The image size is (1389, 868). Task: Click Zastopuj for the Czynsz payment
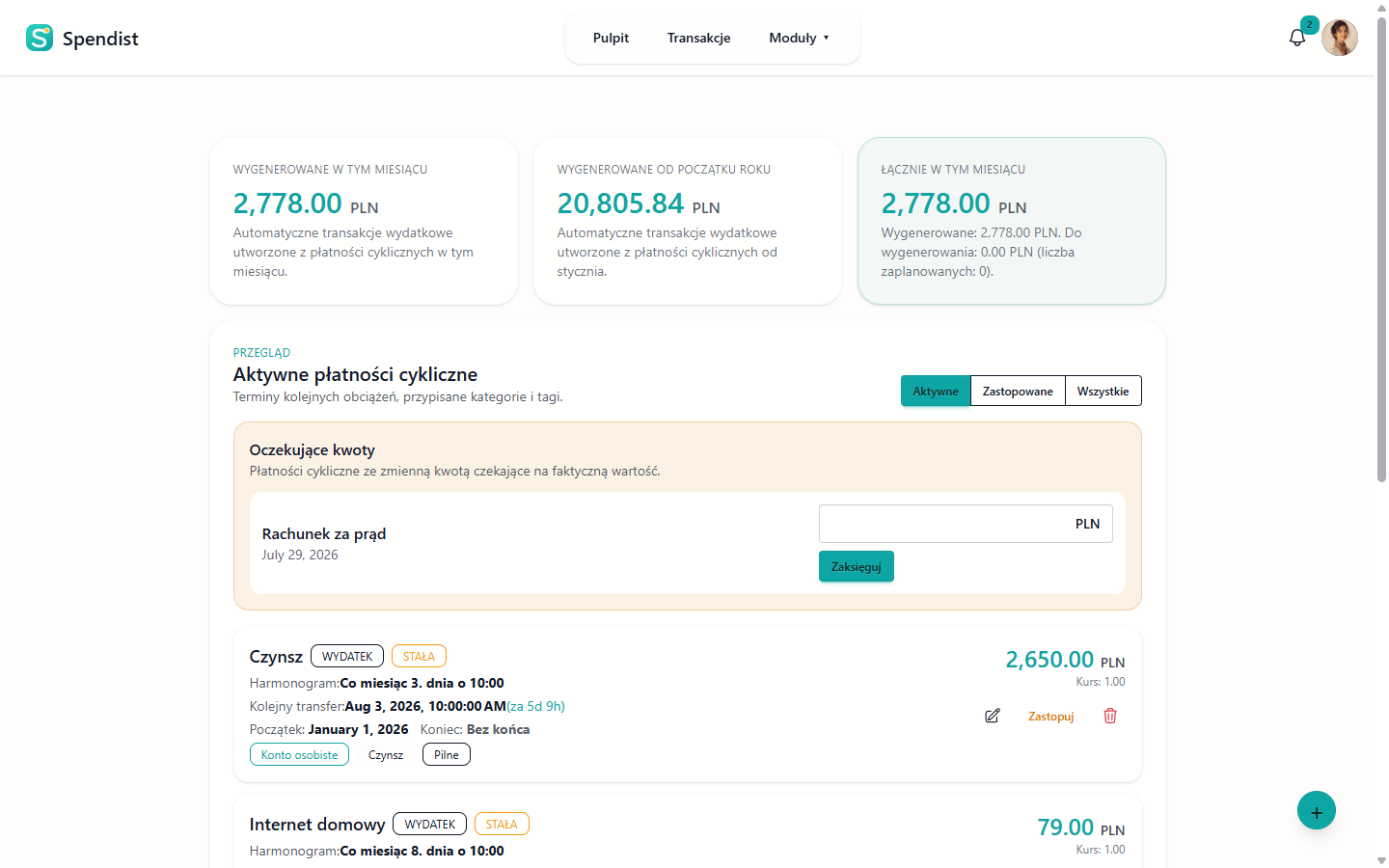click(x=1050, y=716)
